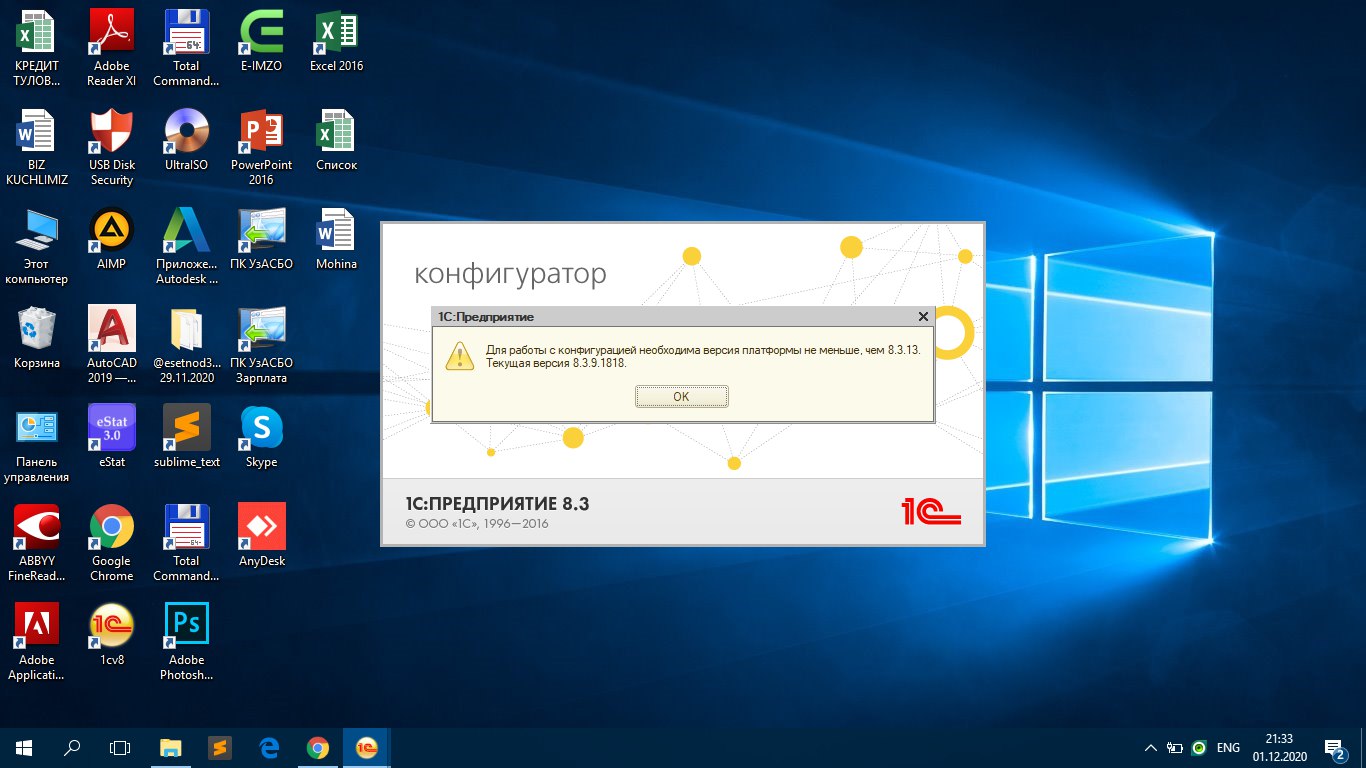This screenshot has height=768, width=1366.
Task: Click the green circular tray icon
Action: (x=1199, y=747)
